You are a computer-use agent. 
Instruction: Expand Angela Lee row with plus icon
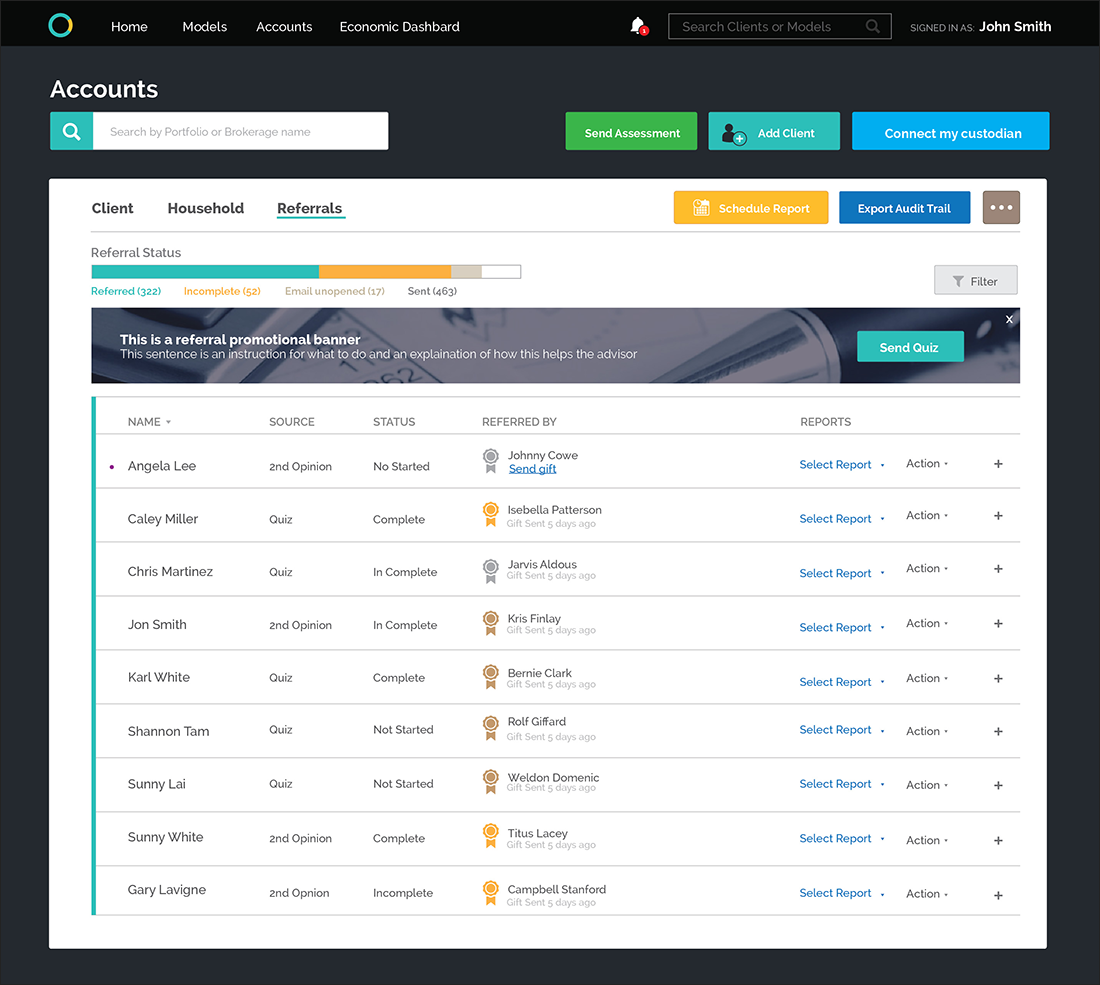tap(998, 464)
